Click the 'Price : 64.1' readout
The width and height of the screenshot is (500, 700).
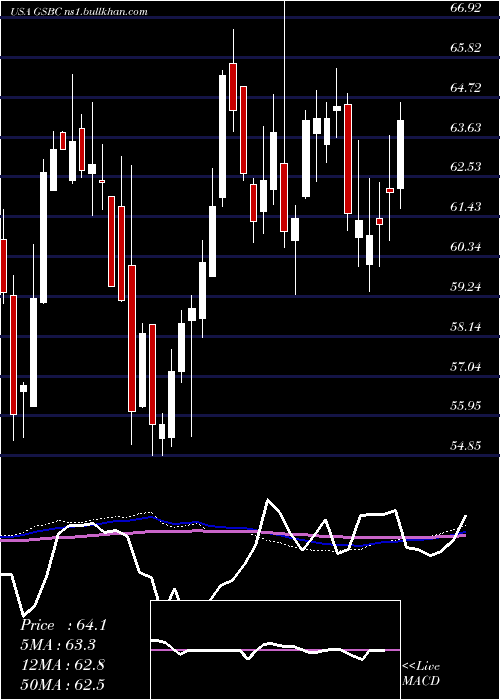(x=63, y=625)
